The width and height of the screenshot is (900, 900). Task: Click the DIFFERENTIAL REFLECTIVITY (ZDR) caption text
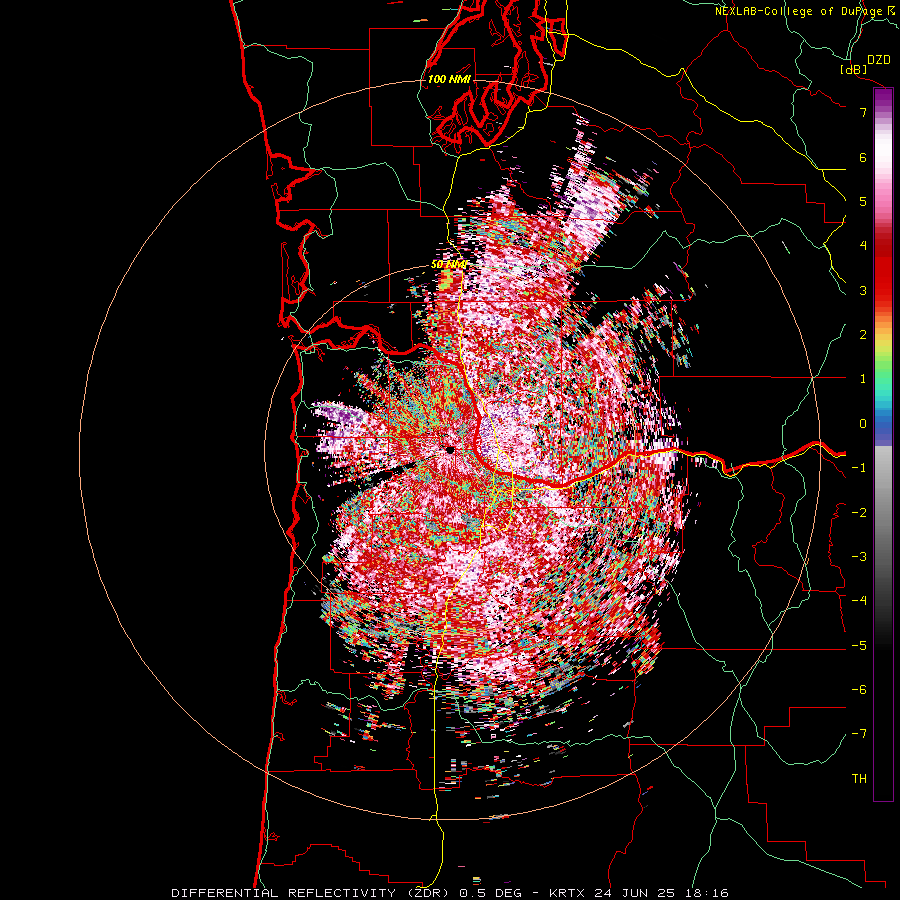point(312,893)
